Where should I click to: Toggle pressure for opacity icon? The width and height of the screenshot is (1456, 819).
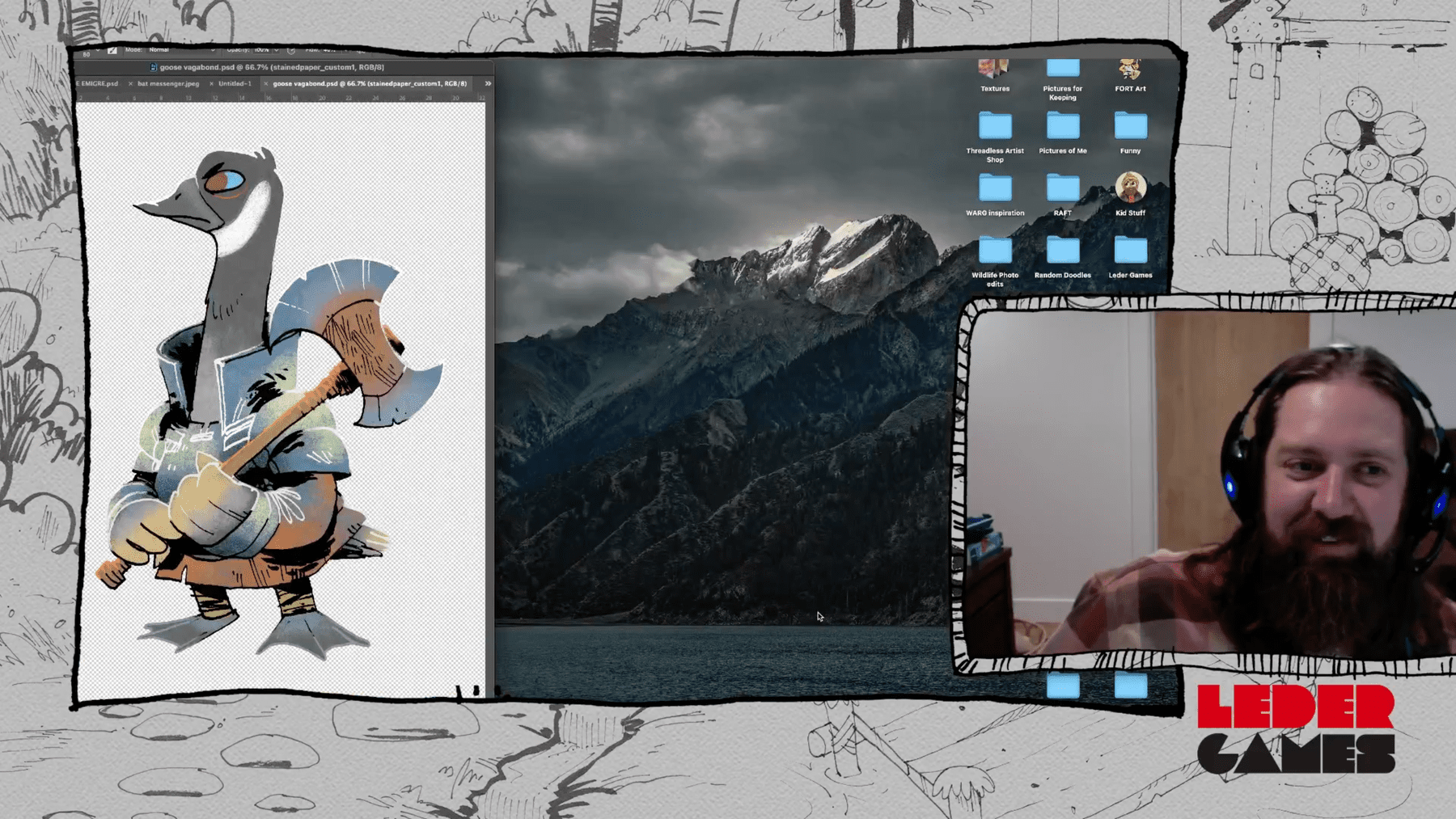(291, 50)
